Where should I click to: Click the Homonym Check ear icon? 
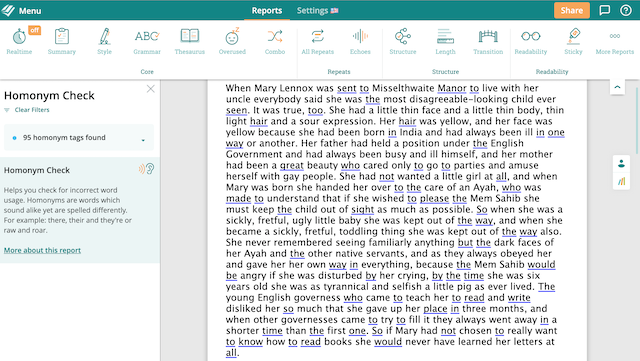click(147, 169)
